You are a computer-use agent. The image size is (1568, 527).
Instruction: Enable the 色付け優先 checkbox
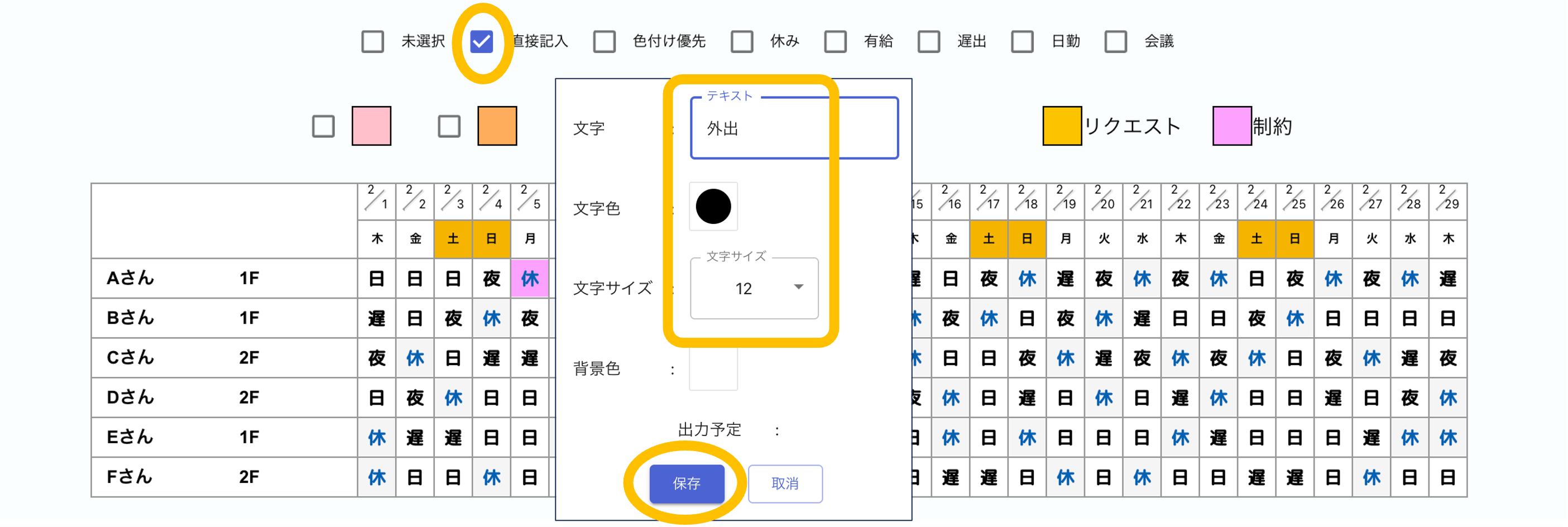[x=605, y=41]
